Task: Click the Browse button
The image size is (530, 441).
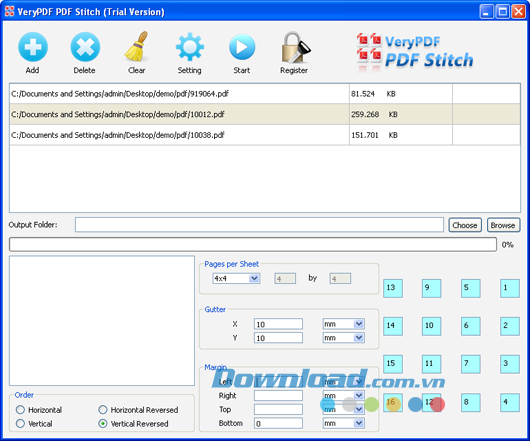Action: [503, 225]
